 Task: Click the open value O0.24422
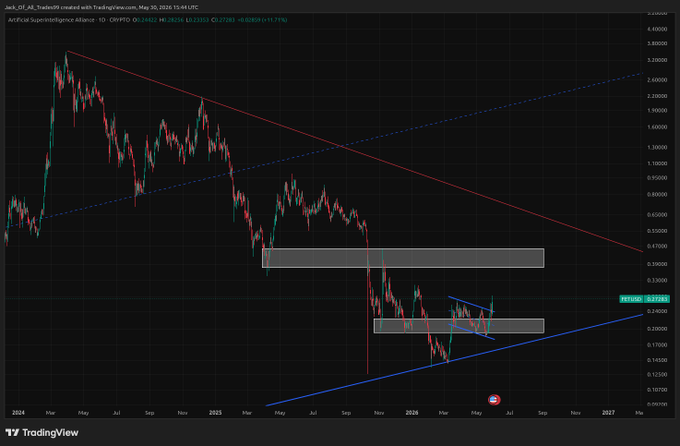[145, 20]
